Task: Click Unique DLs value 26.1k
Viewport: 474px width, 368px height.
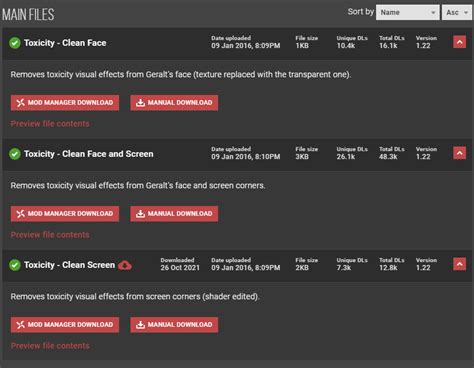Action: [346, 157]
